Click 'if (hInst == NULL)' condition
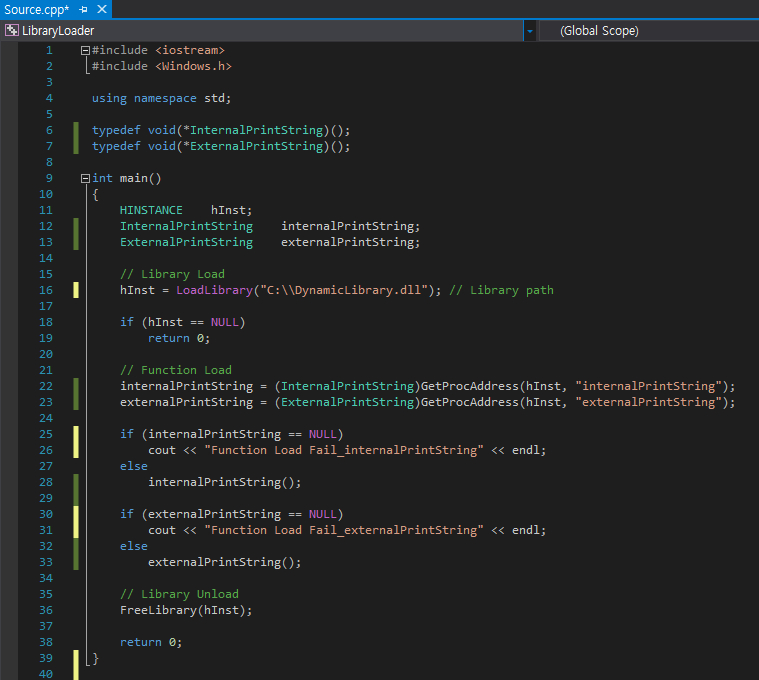This screenshot has height=680, width=759. click(182, 322)
